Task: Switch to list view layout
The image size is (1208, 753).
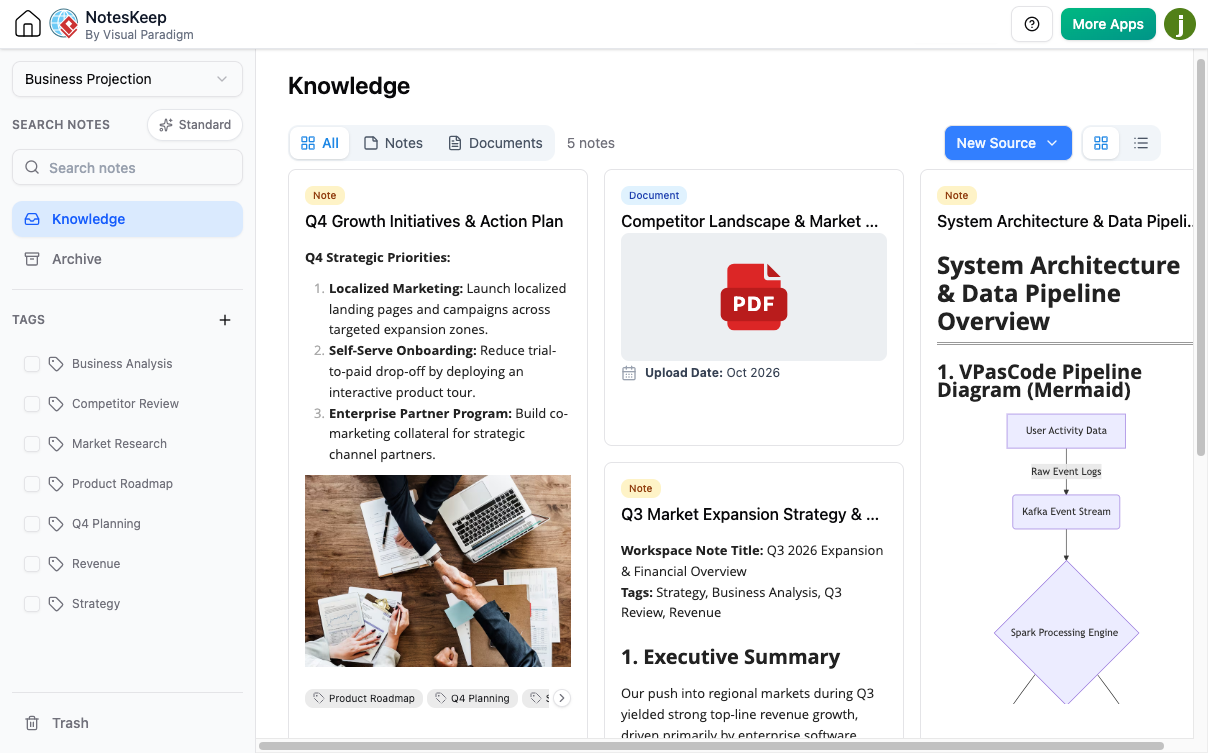Action: (1141, 143)
